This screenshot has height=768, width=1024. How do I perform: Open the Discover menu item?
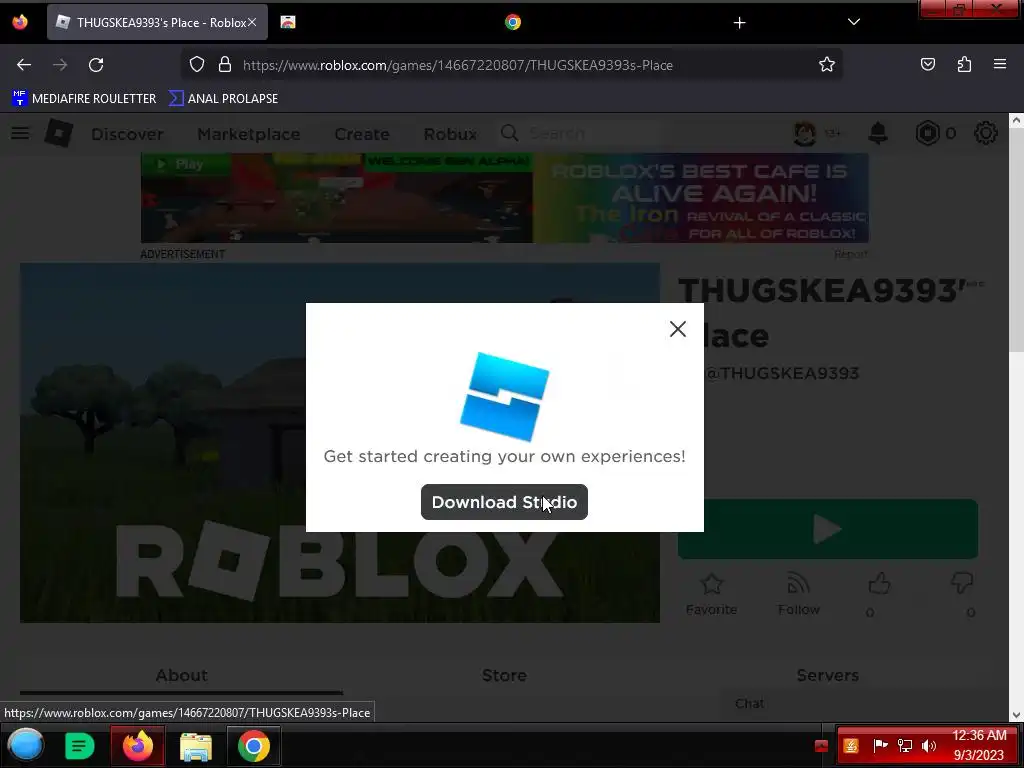click(x=127, y=134)
